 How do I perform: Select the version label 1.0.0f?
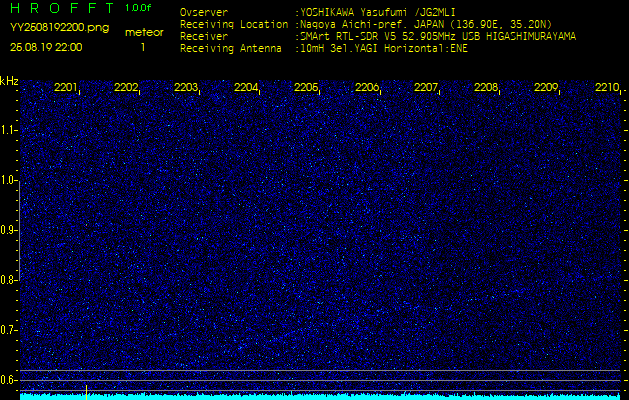click(138, 8)
